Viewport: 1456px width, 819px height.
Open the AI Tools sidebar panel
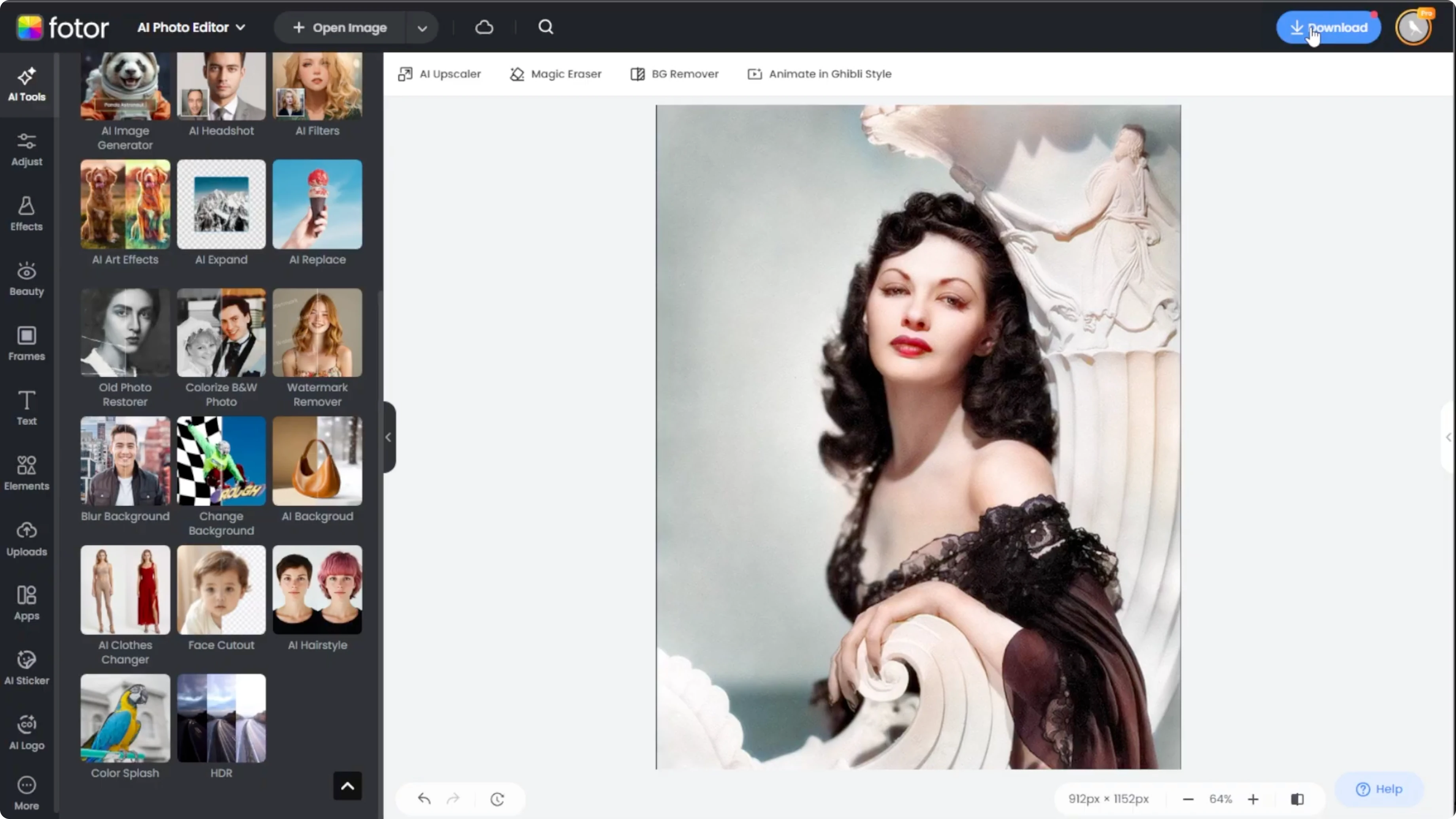click(27, 85)
